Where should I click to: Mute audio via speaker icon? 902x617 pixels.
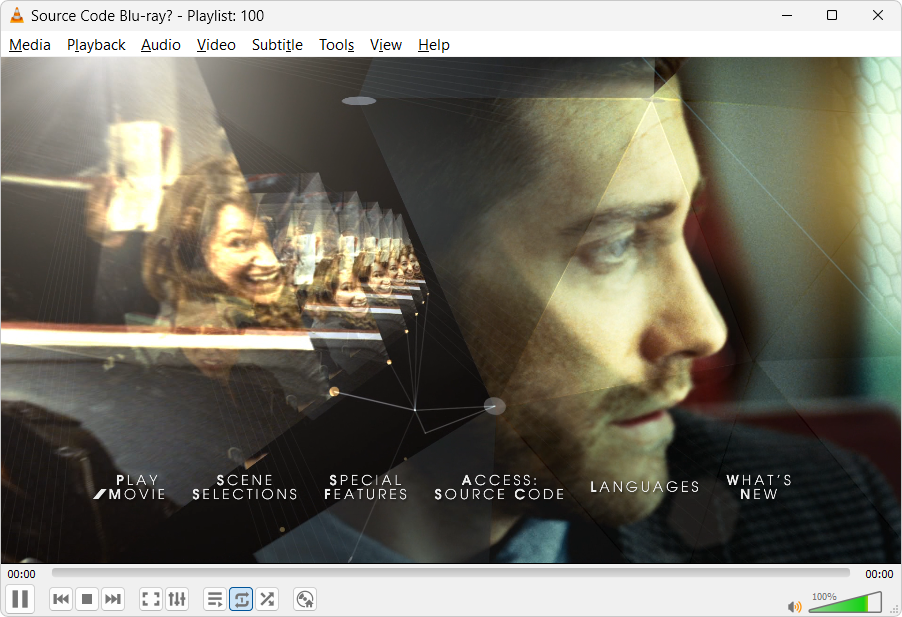click(795, 606)
